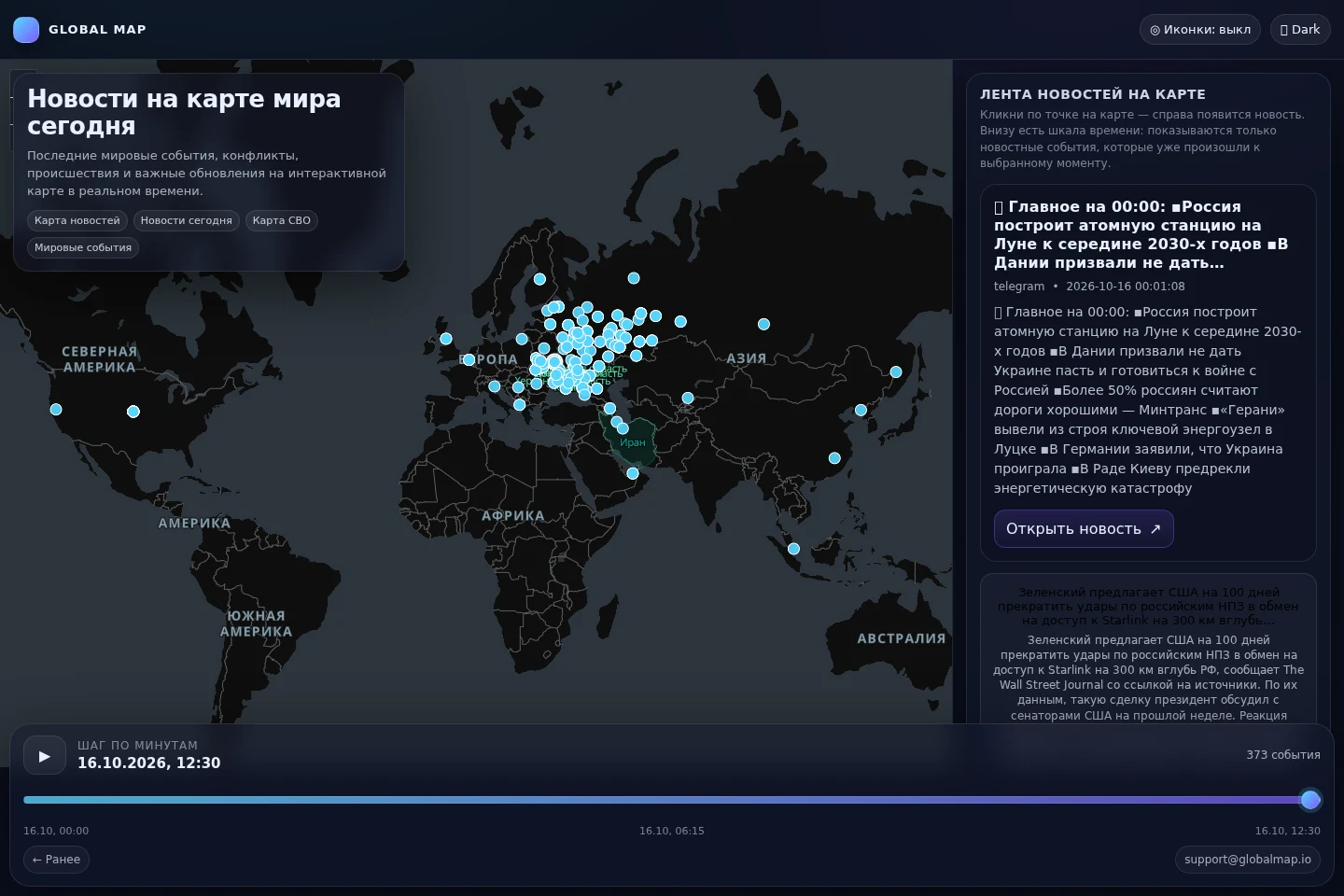
Task: Select the Новости сегодня tag
Action: pos(187,220)
